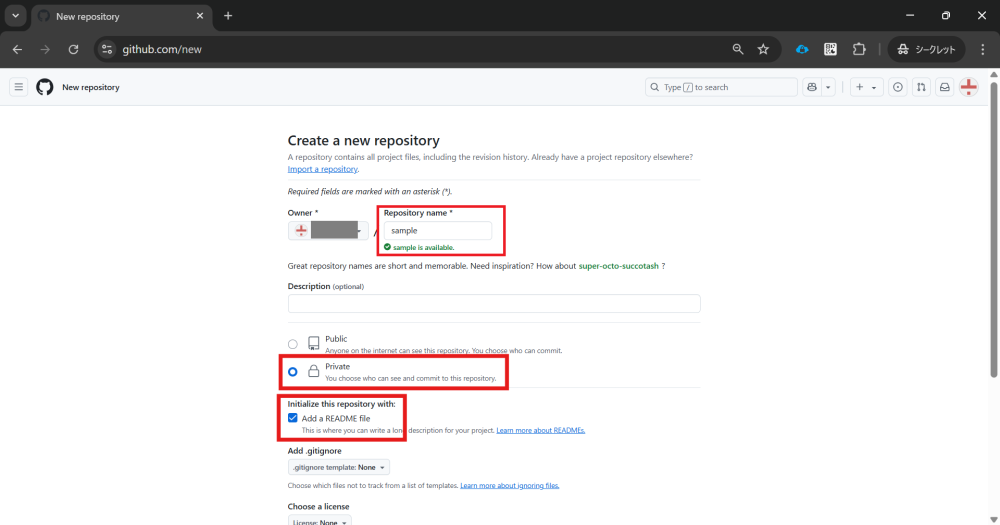Select the Public radio button

[x=293, y=344]
